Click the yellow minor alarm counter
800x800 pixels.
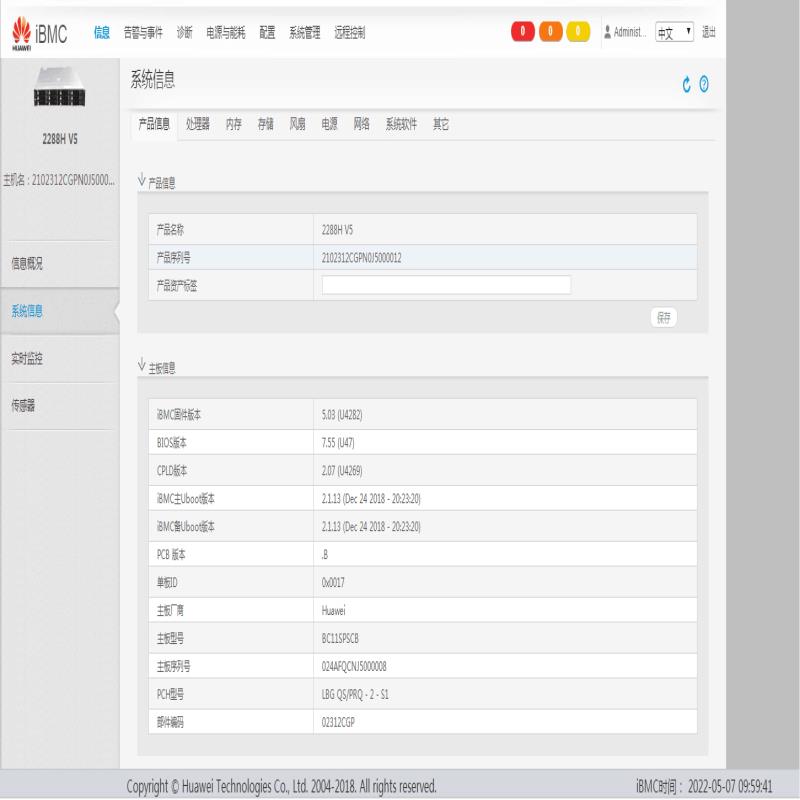tap(578, 32)
